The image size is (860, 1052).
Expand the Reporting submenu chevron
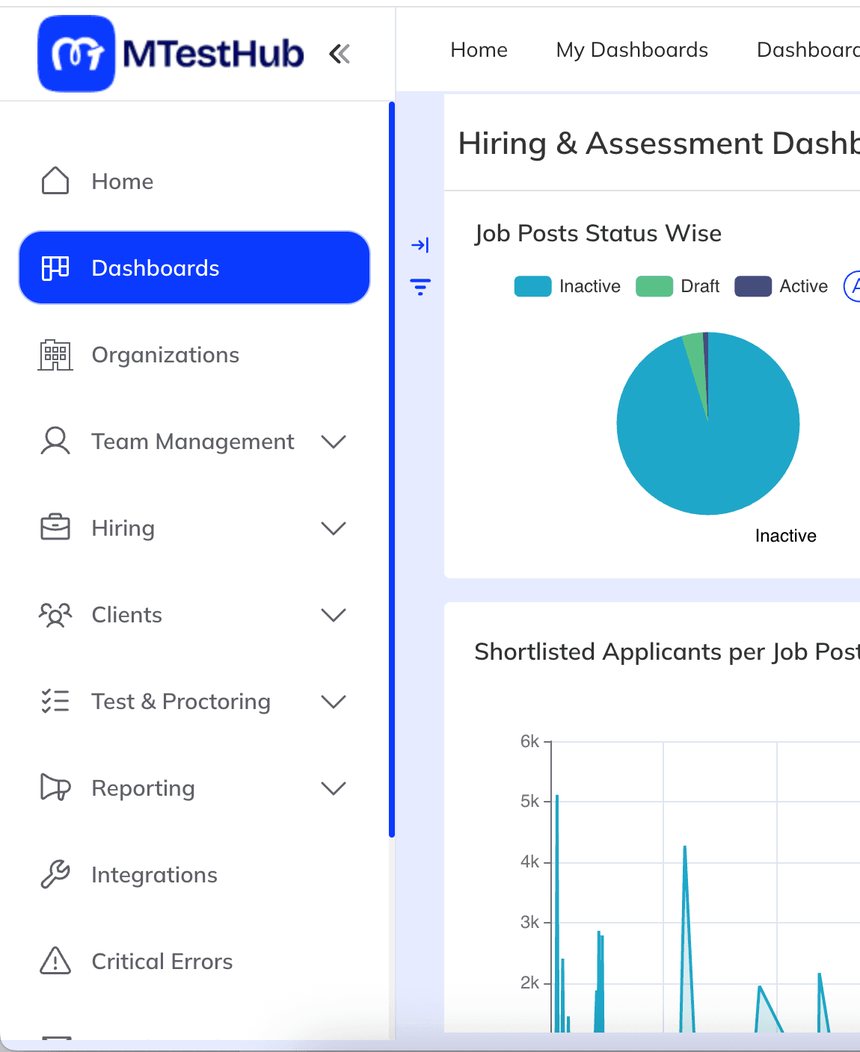tap(333, 788)
